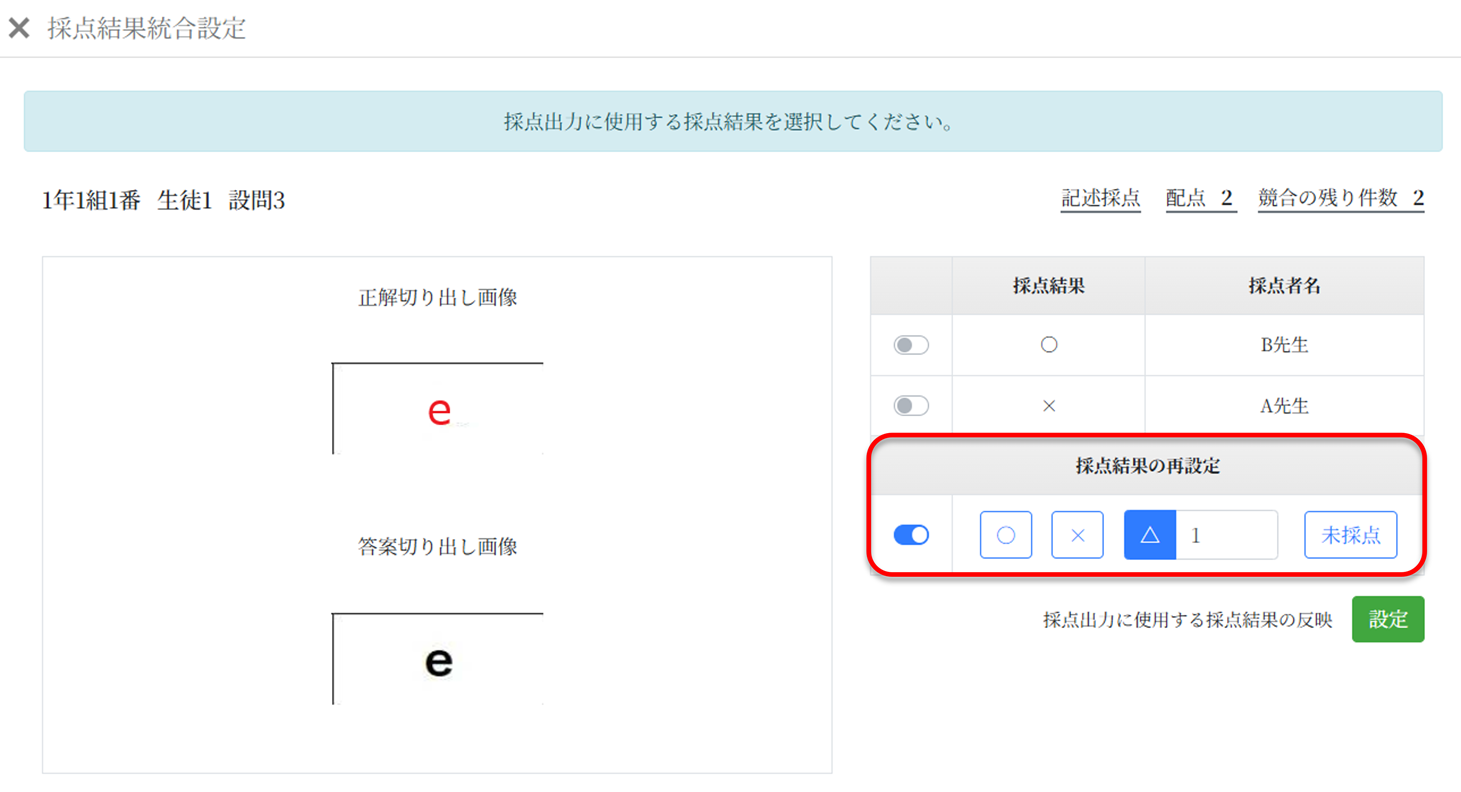Screen dimensions: 1461x792
Task: Click the × result in A先生 row
Action: (1048, 406)
